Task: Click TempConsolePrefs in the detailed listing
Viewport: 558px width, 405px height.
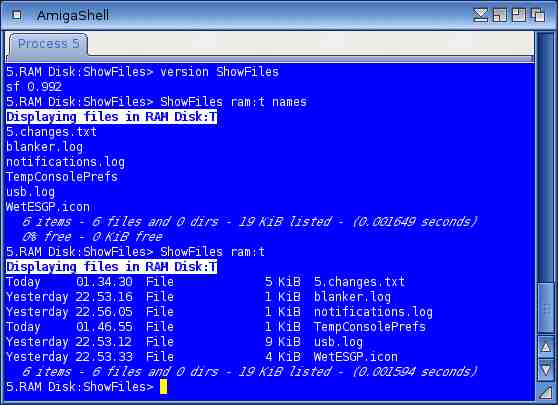Action: (370, 327)
